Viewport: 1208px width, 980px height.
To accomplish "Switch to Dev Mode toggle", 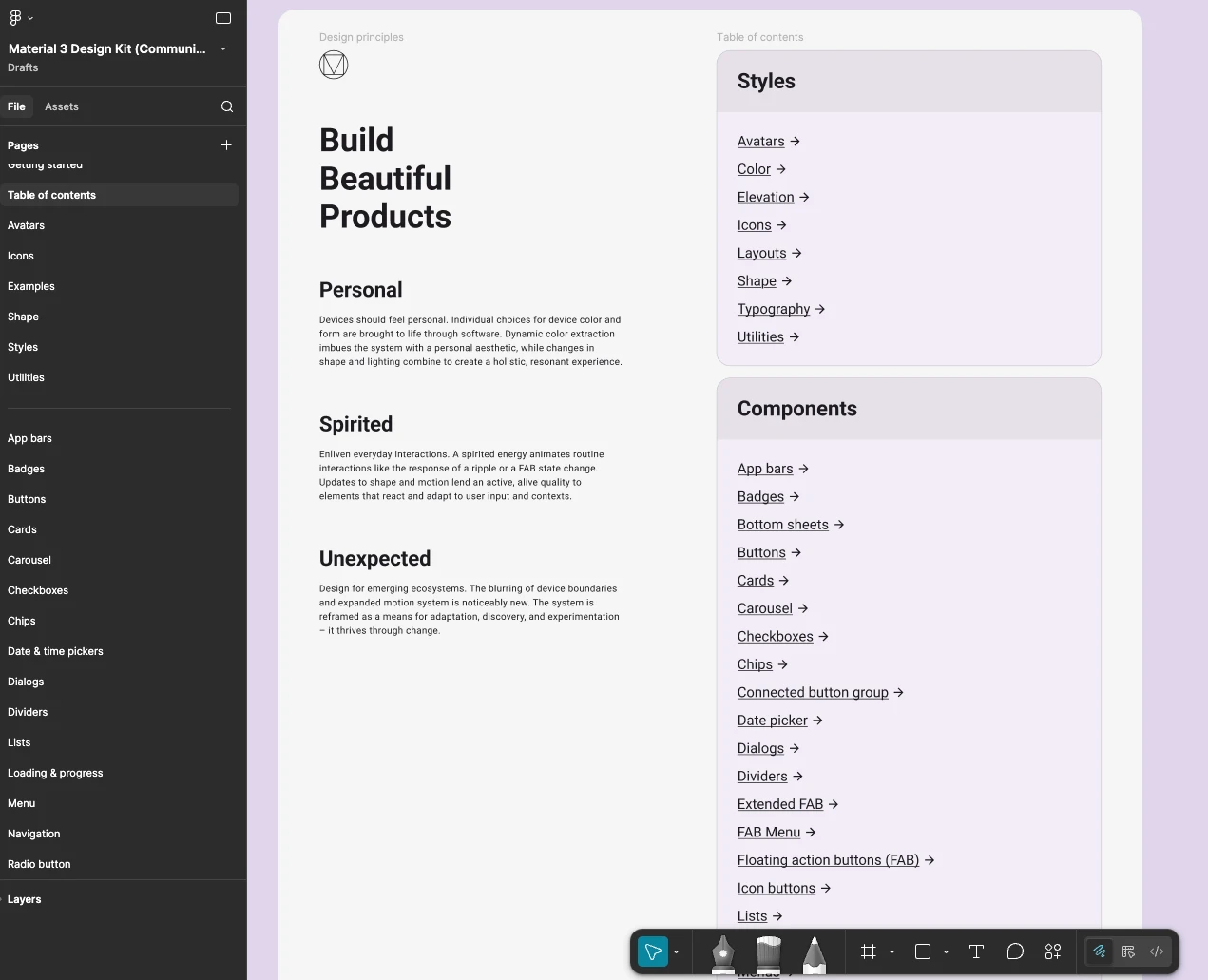I will (1157, 951).
